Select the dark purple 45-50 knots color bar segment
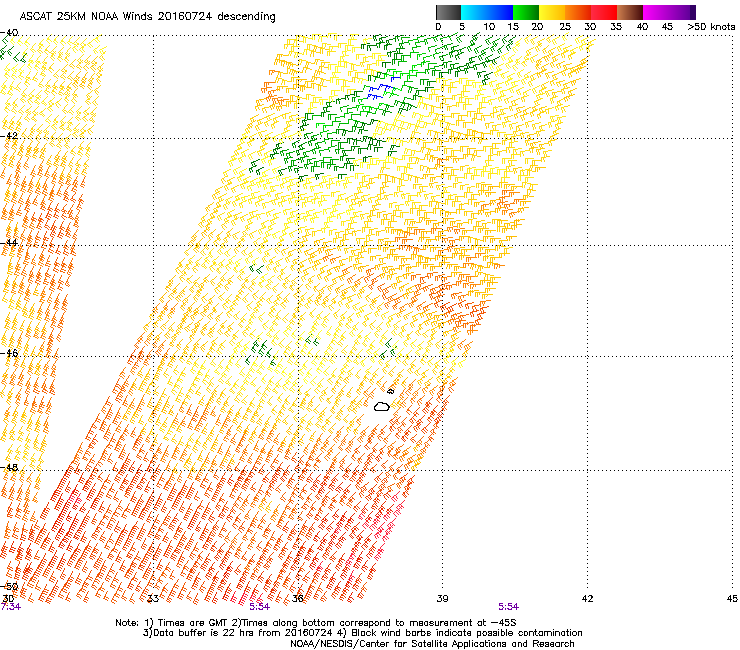Screen dimensions: 740x650 tap(682, 12)
